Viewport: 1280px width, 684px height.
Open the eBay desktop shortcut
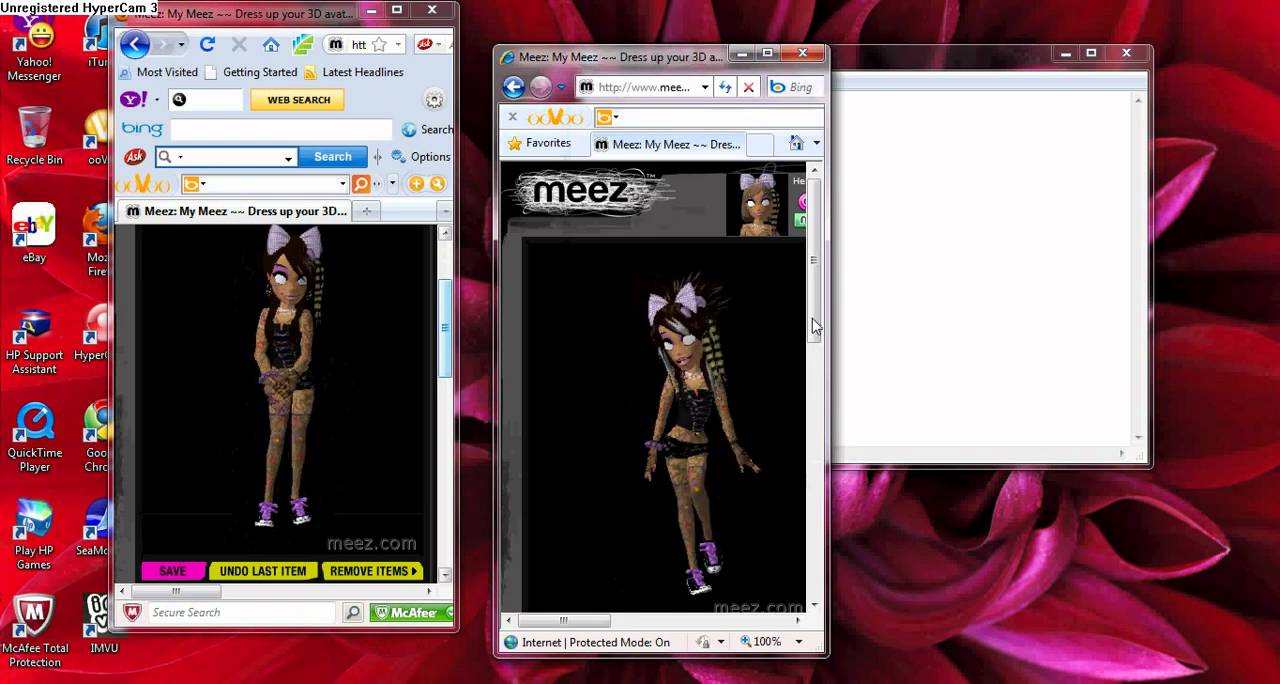pyautogui.click(x=34, y=234)
